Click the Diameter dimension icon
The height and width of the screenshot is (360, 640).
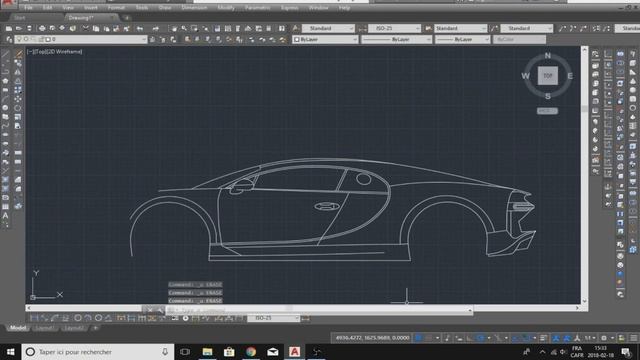98,318
